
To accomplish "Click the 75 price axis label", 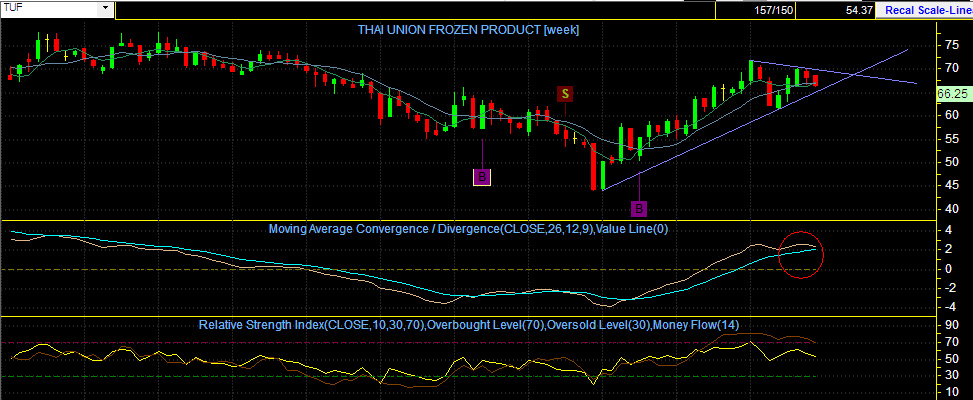I will pyautogui.click(x=952, y=45).
